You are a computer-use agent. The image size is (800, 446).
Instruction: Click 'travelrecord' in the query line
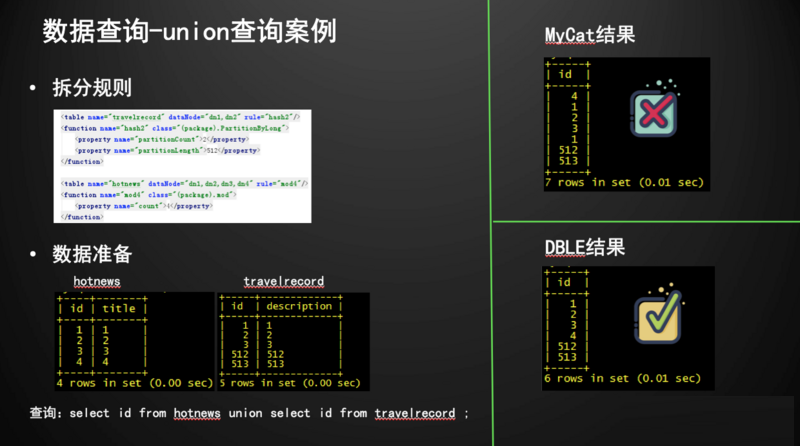pos(415,413)
